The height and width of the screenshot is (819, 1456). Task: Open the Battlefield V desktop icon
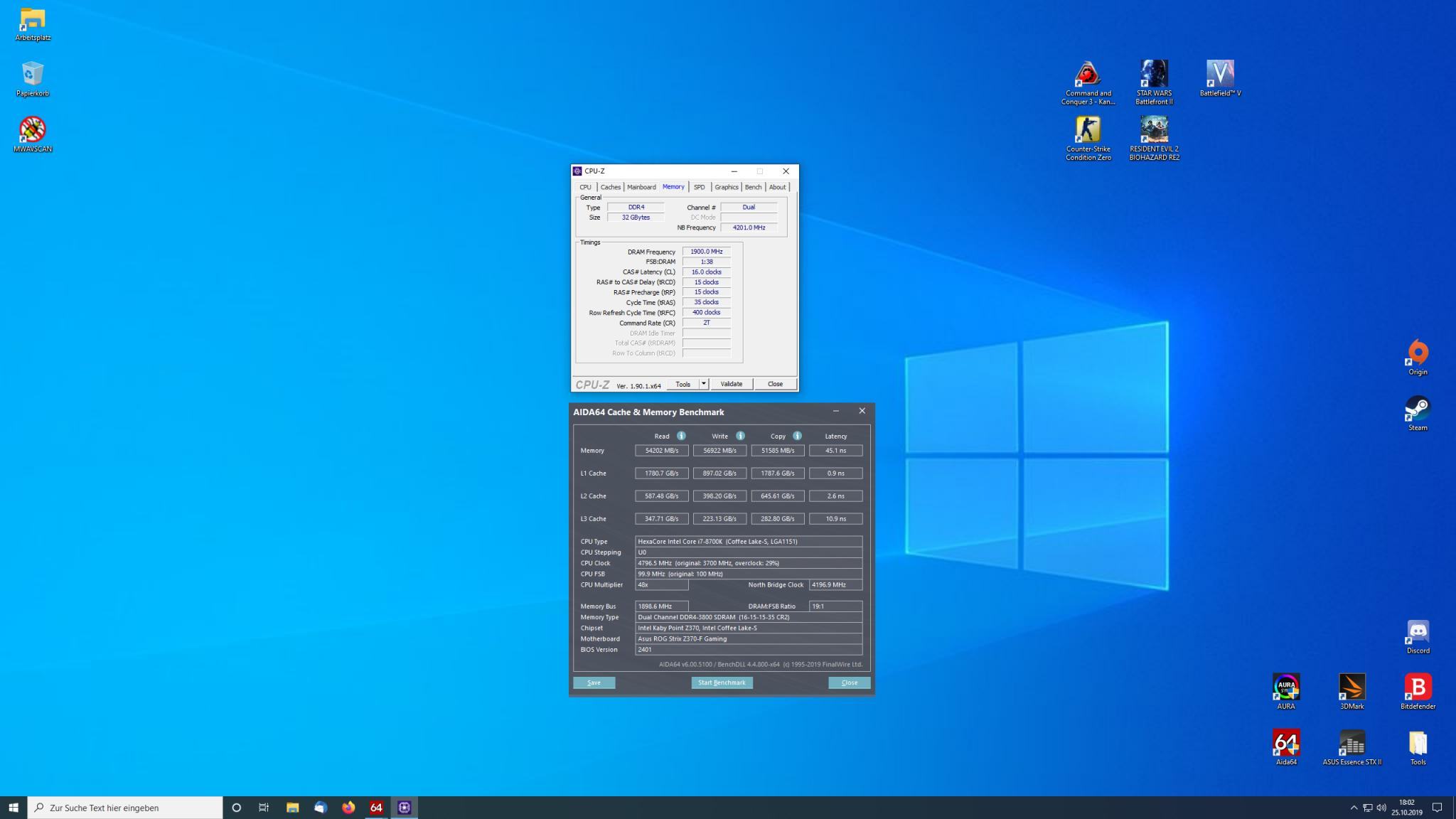1220,74
